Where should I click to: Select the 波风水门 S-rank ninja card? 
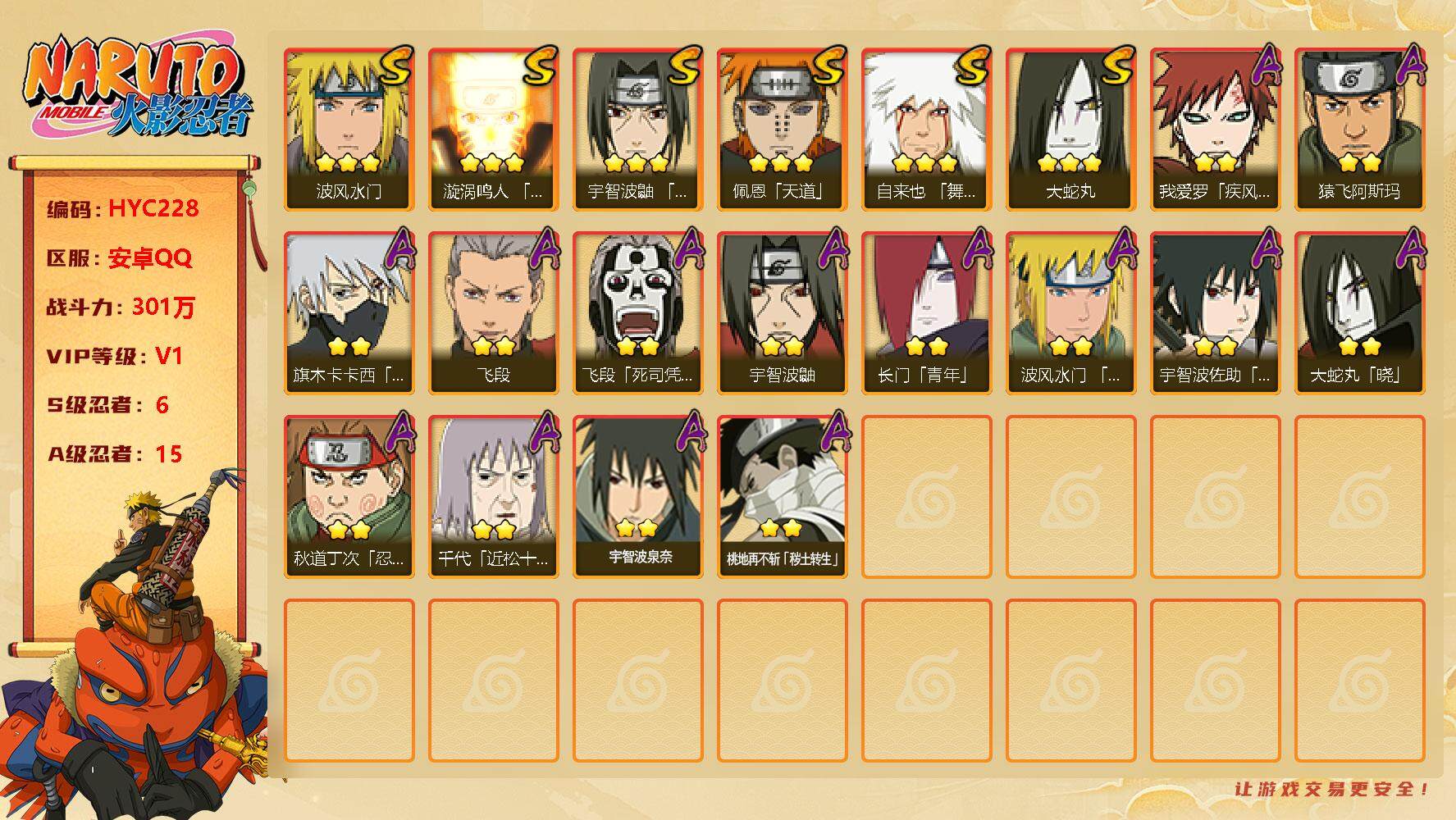349,130
